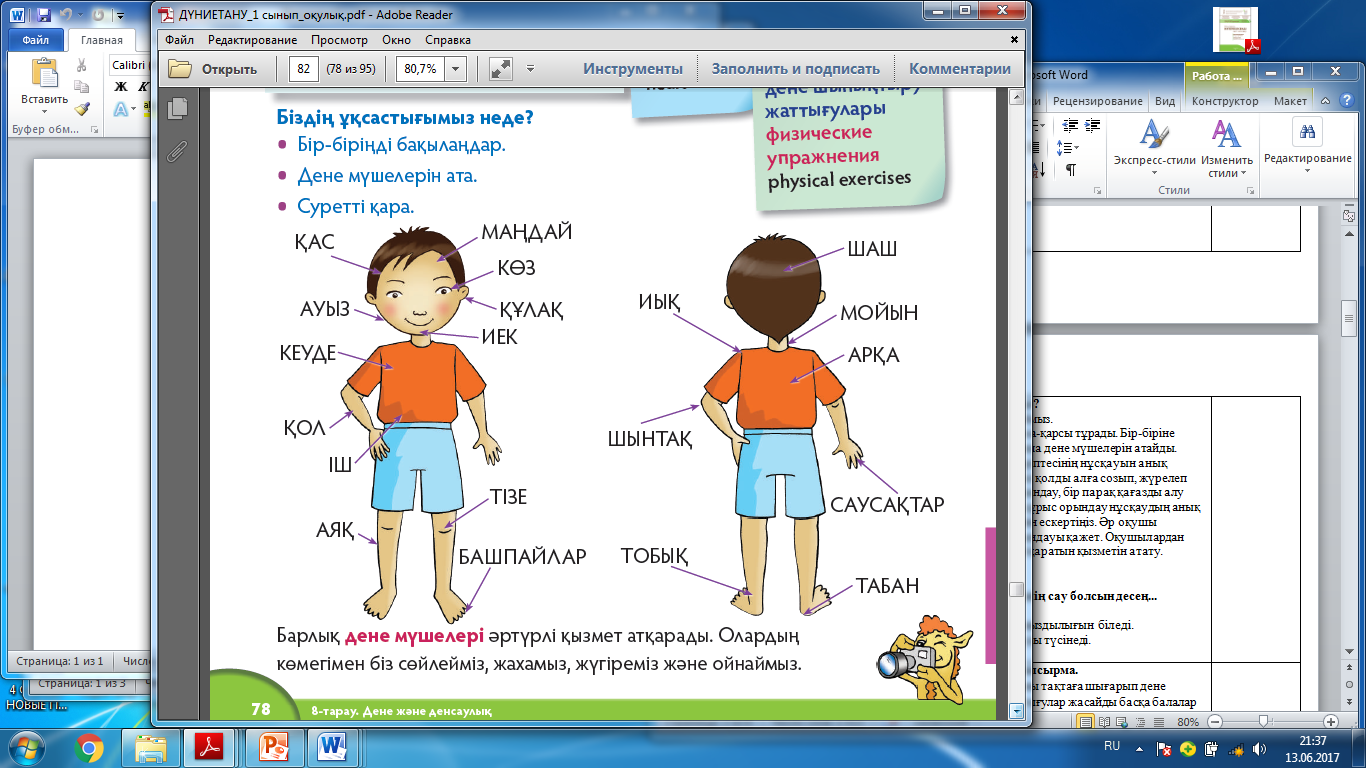1366x768 pixels.
Task: Expand the Adobe Reader toolbar options arrow
Action: pos(530,69)
